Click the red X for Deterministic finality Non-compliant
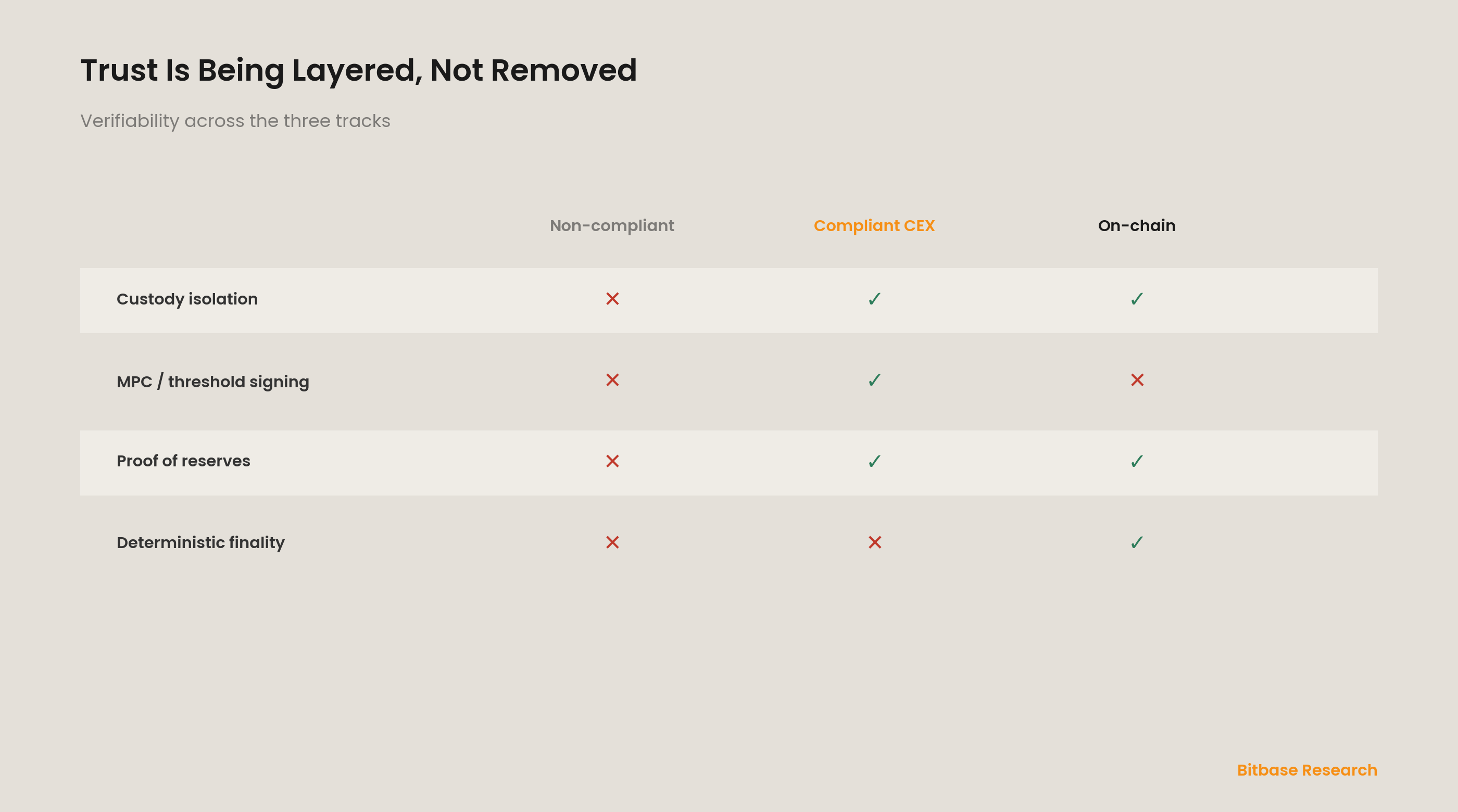 pos(612,542)
